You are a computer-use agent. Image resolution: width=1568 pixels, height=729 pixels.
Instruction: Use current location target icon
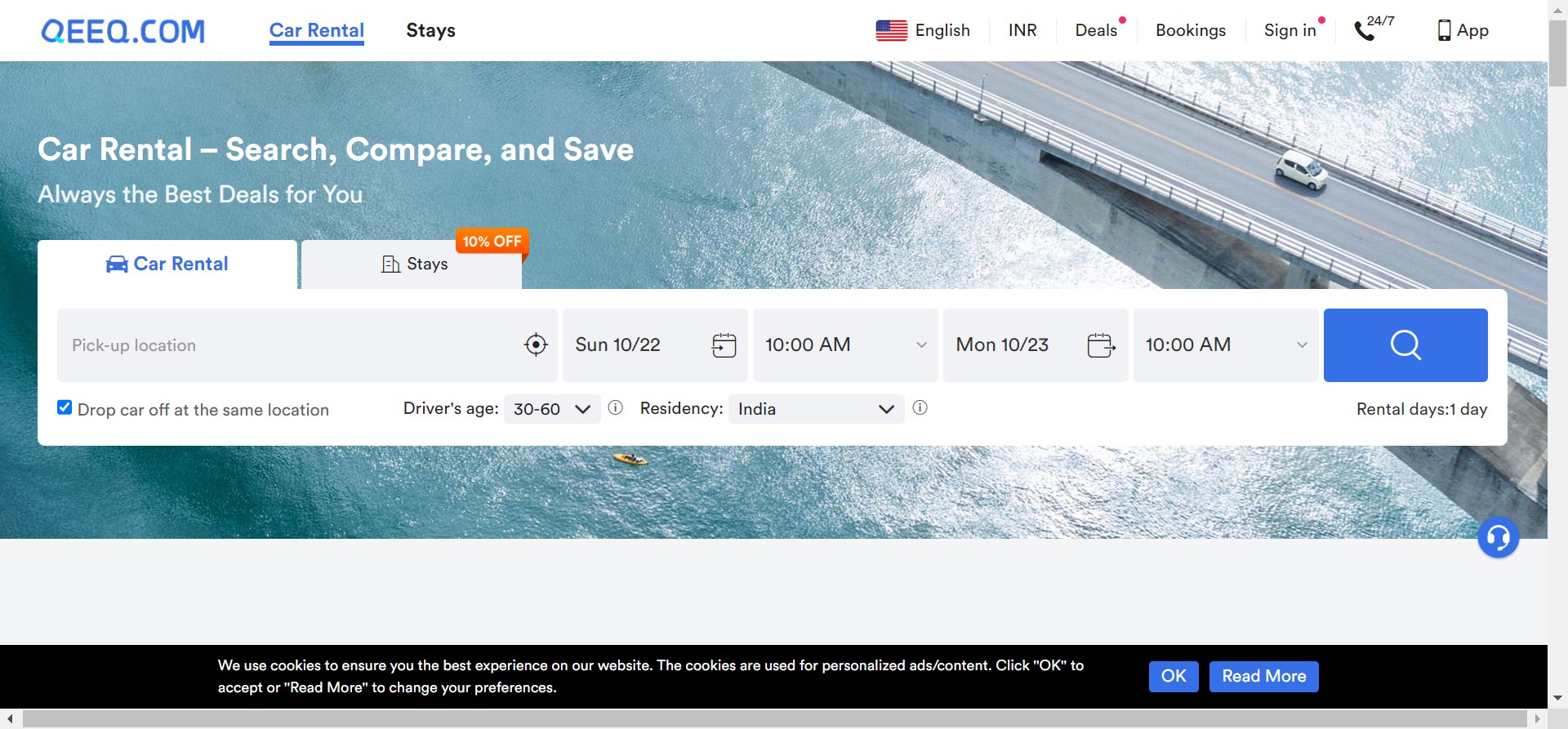coord(536,345)
